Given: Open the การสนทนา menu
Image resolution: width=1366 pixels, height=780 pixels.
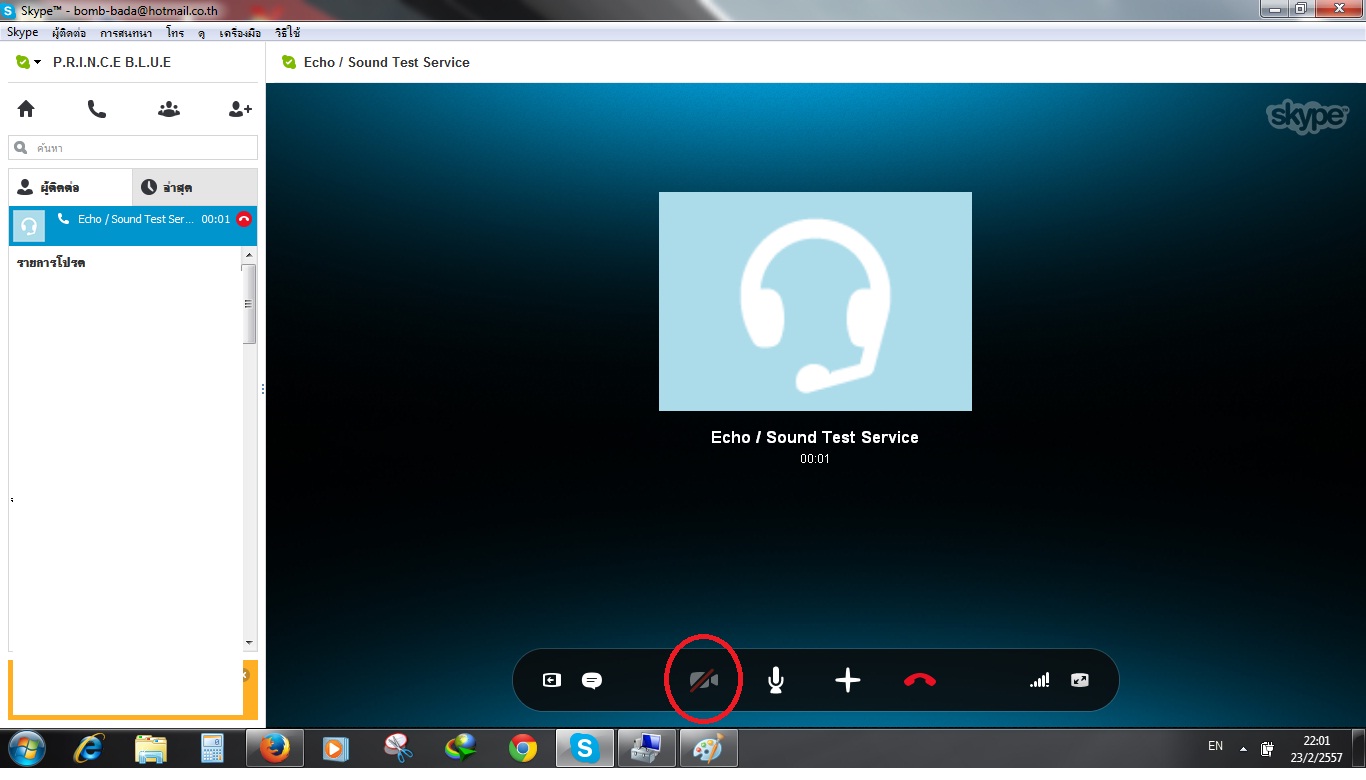Looking at the screenshot, I should point(126,32).
